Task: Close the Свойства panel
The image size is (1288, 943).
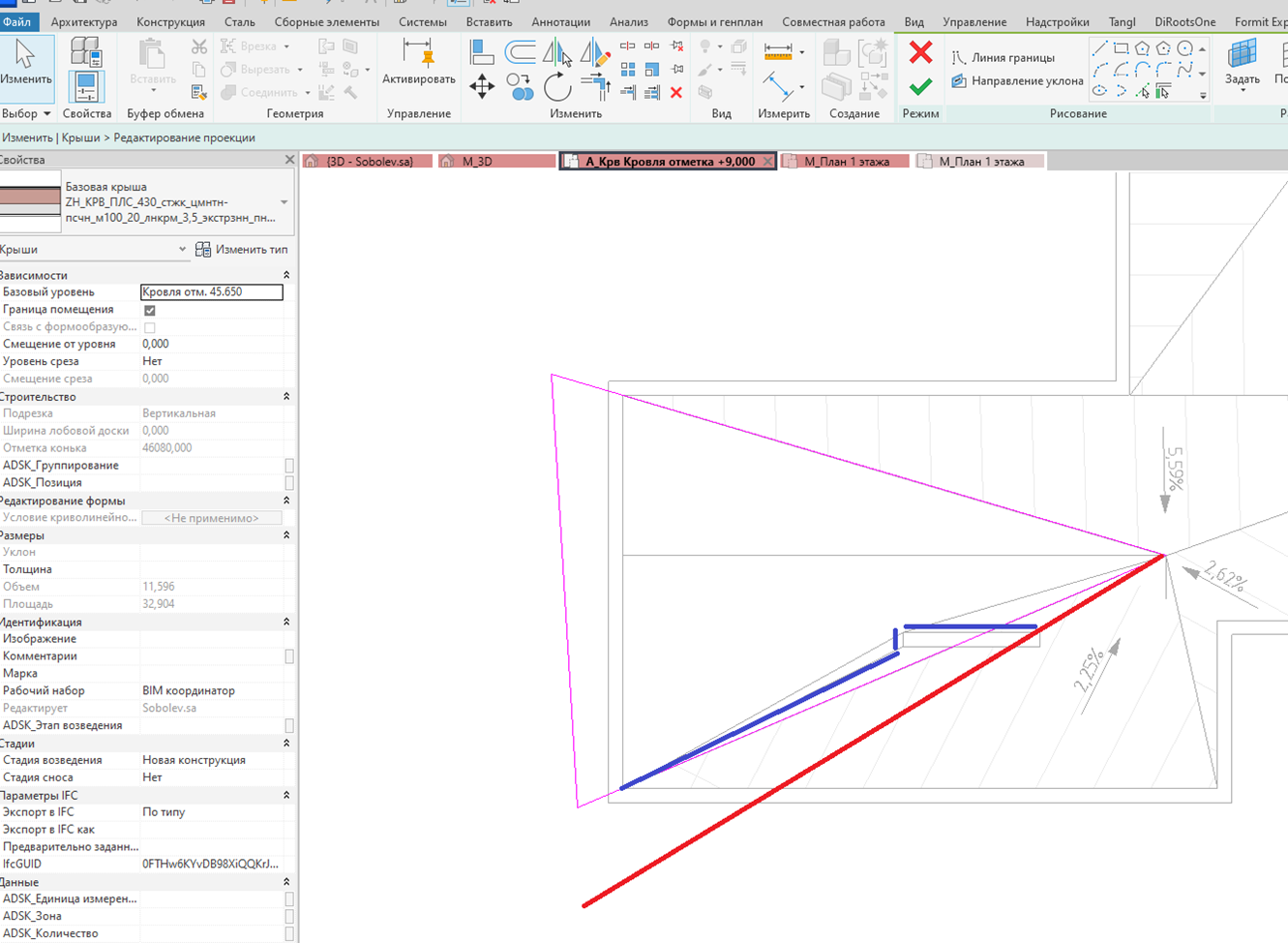Action: [x=289, y=160]
